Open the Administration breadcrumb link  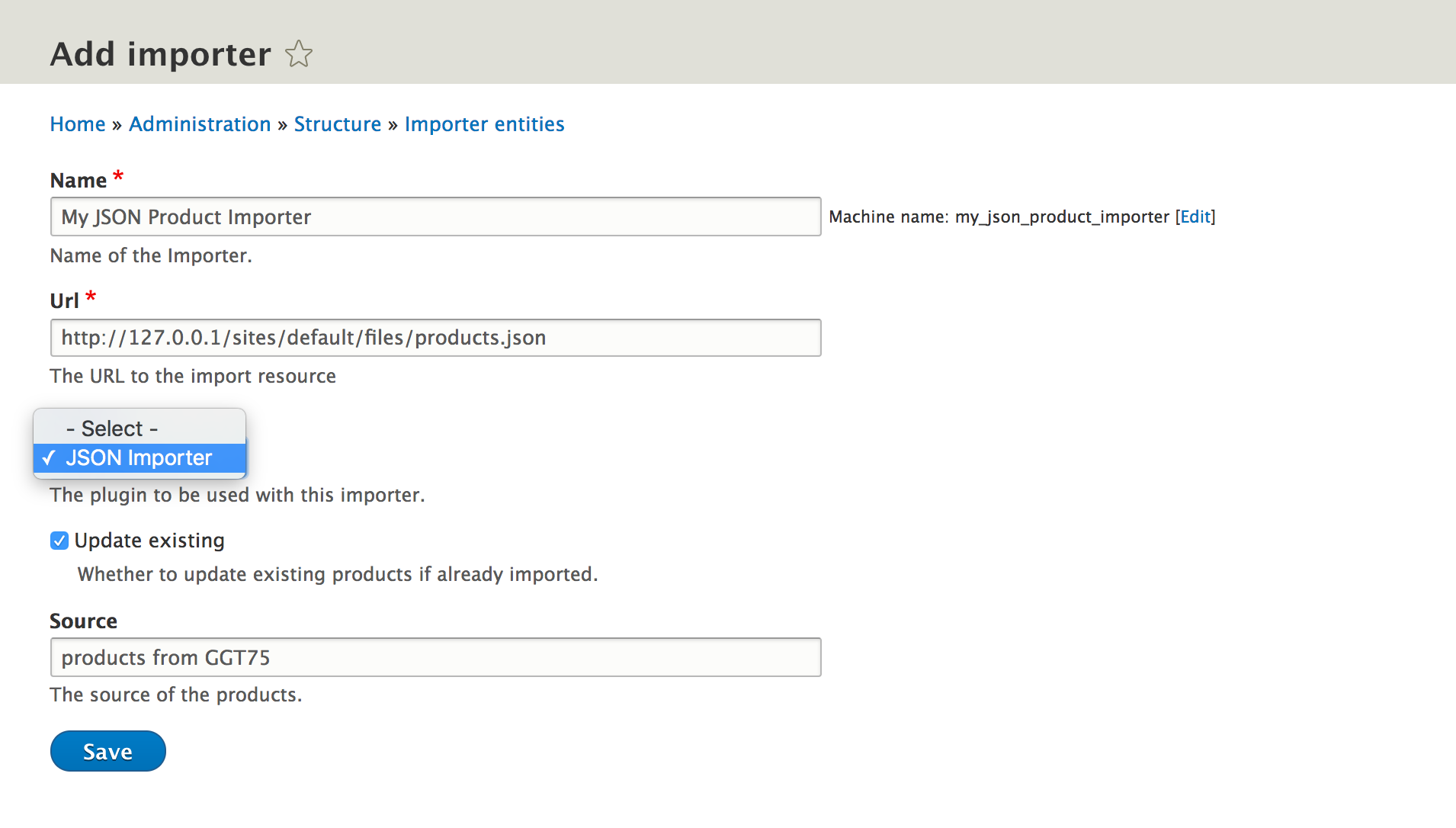[x=200, y=124]
